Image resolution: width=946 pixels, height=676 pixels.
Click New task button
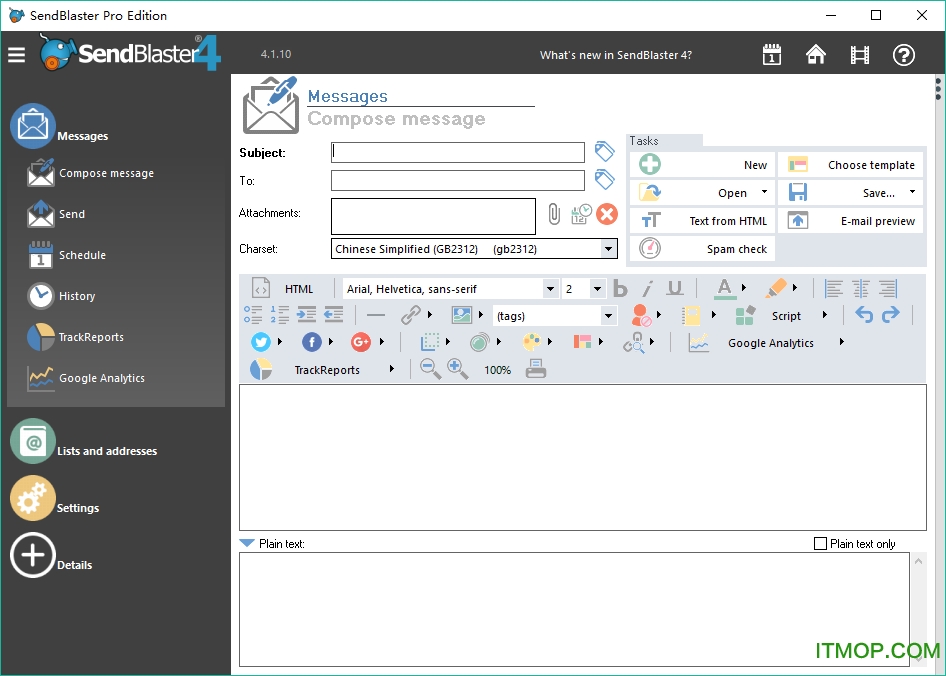tap(702, 165)
